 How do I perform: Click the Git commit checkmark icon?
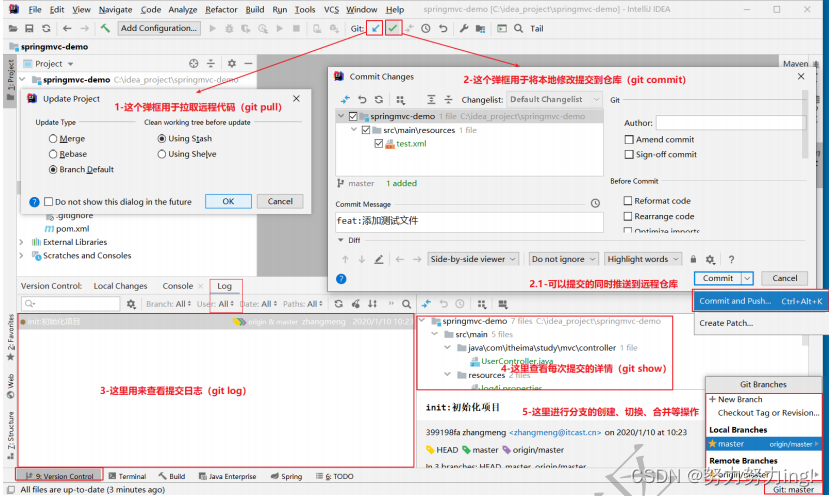point(393,28)
